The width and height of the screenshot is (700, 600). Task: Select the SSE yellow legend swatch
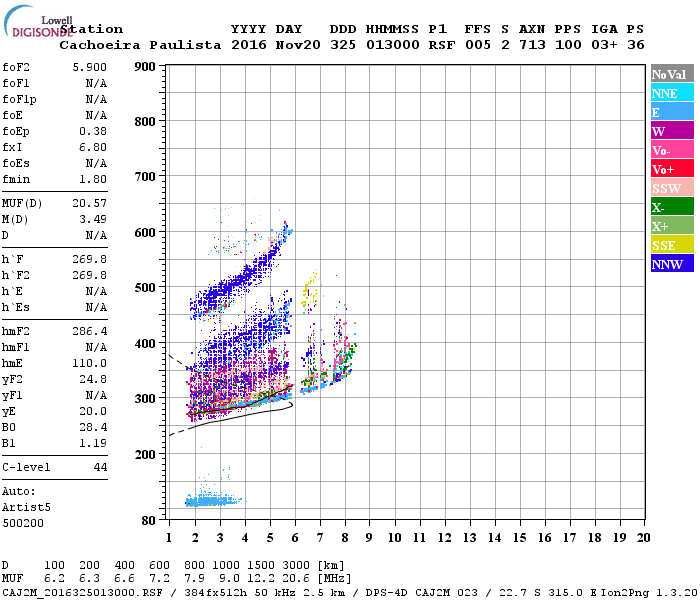tap(672, 245)
